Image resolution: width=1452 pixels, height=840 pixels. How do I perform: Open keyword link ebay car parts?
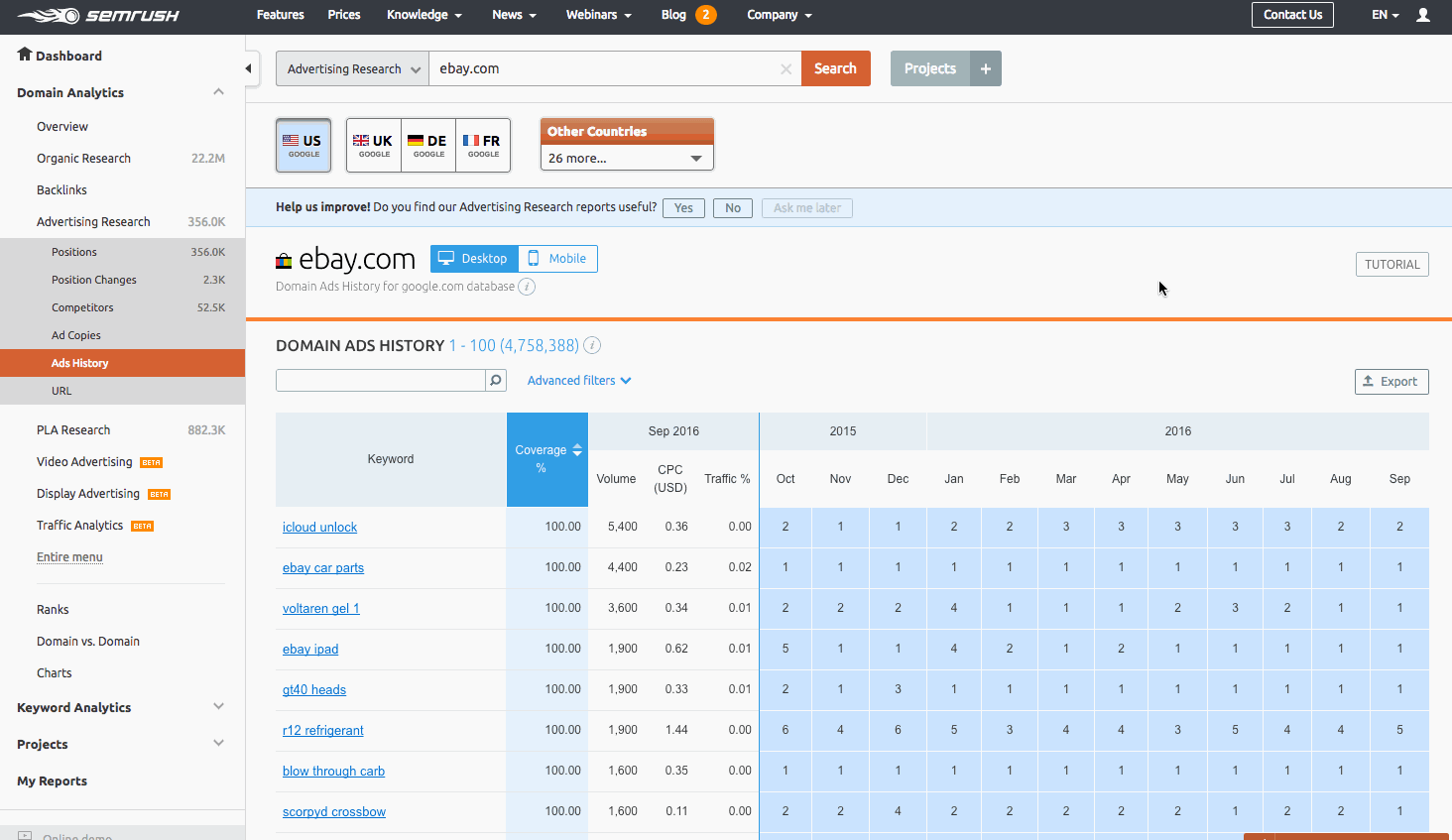pyautogui.click(x=323, y=568)
